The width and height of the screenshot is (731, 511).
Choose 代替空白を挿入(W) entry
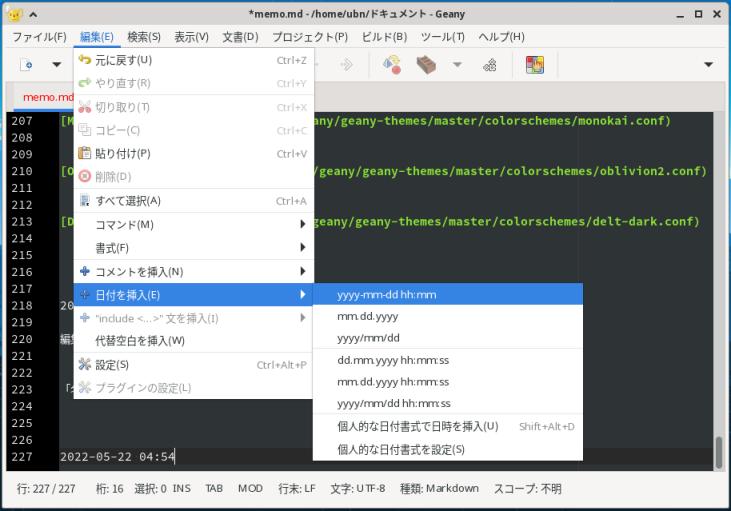coord(193,341)
